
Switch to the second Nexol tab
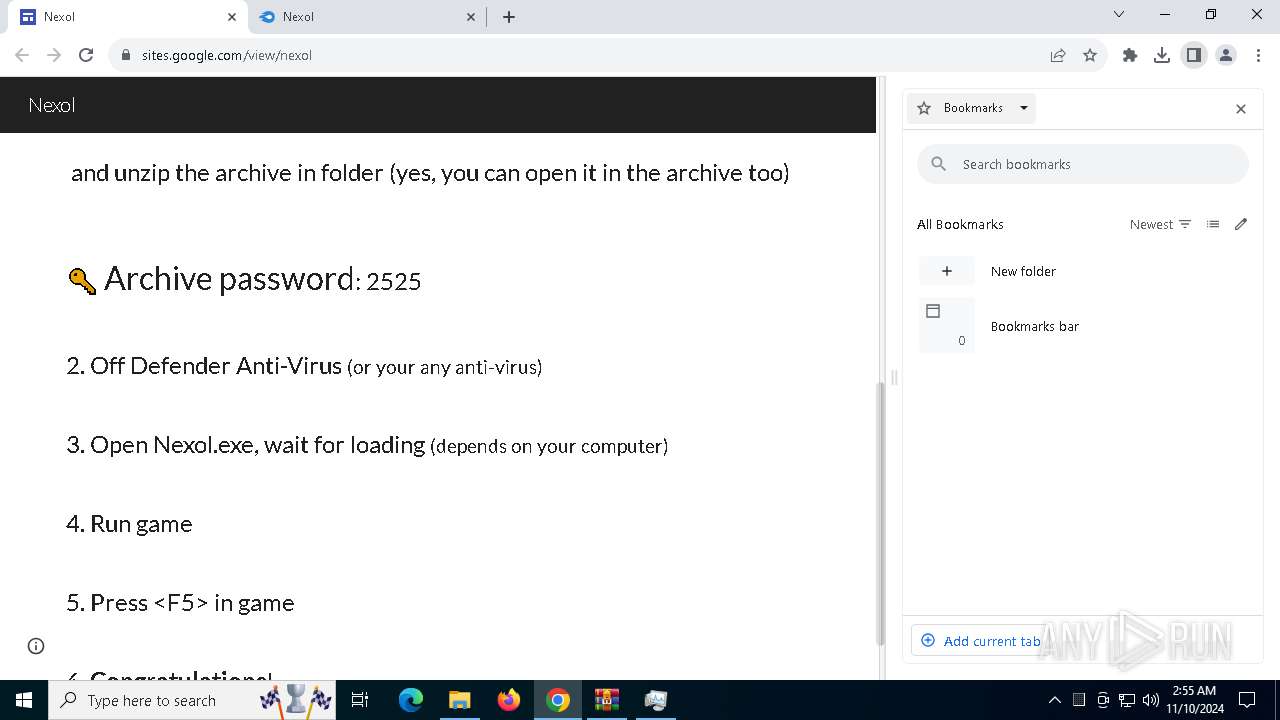365,17
